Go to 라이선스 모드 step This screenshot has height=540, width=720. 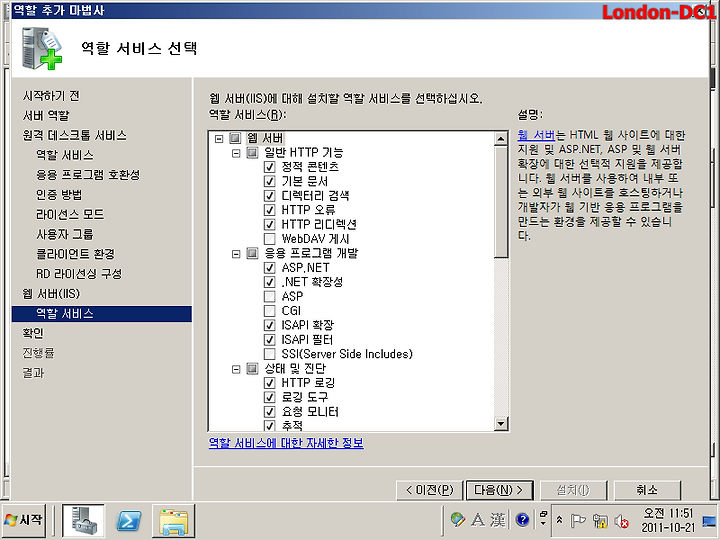click(70, 214)
